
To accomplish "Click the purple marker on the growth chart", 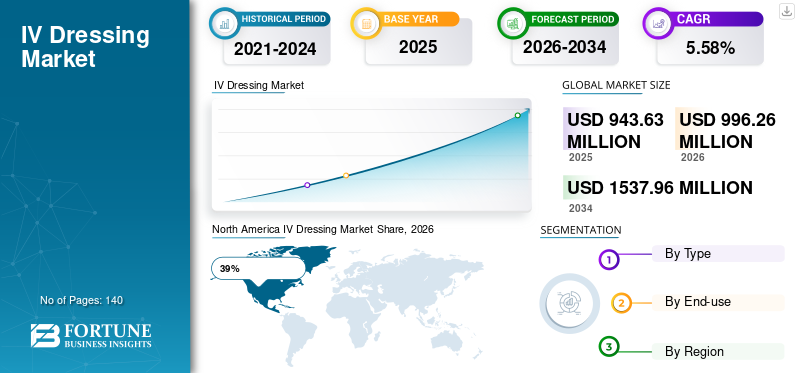I will coord(307,185).
